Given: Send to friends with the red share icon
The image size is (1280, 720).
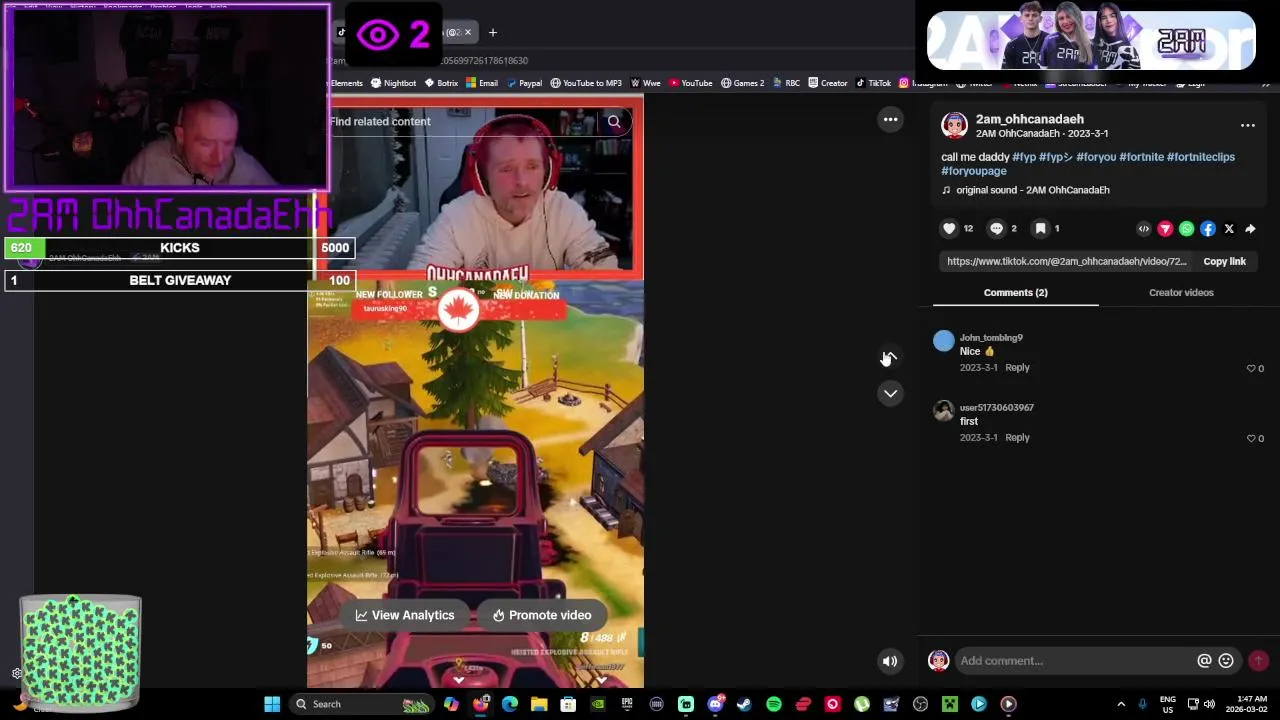Looking at the screenshot, I should (x=1165, y=229).
